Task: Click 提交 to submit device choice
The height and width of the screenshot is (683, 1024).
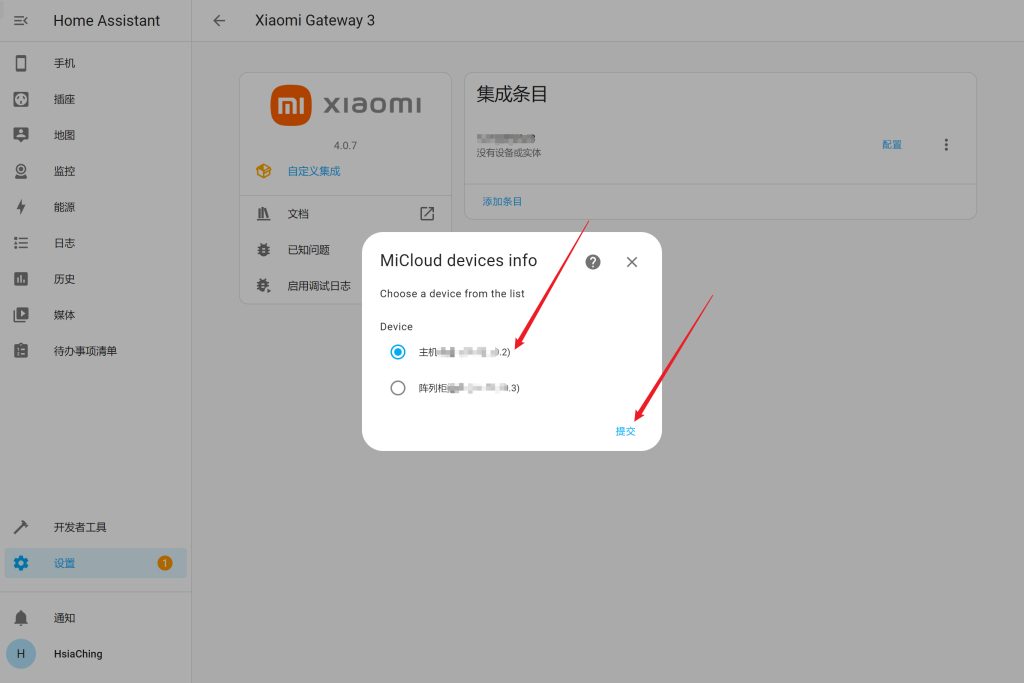Action: [x=626, y=431]
